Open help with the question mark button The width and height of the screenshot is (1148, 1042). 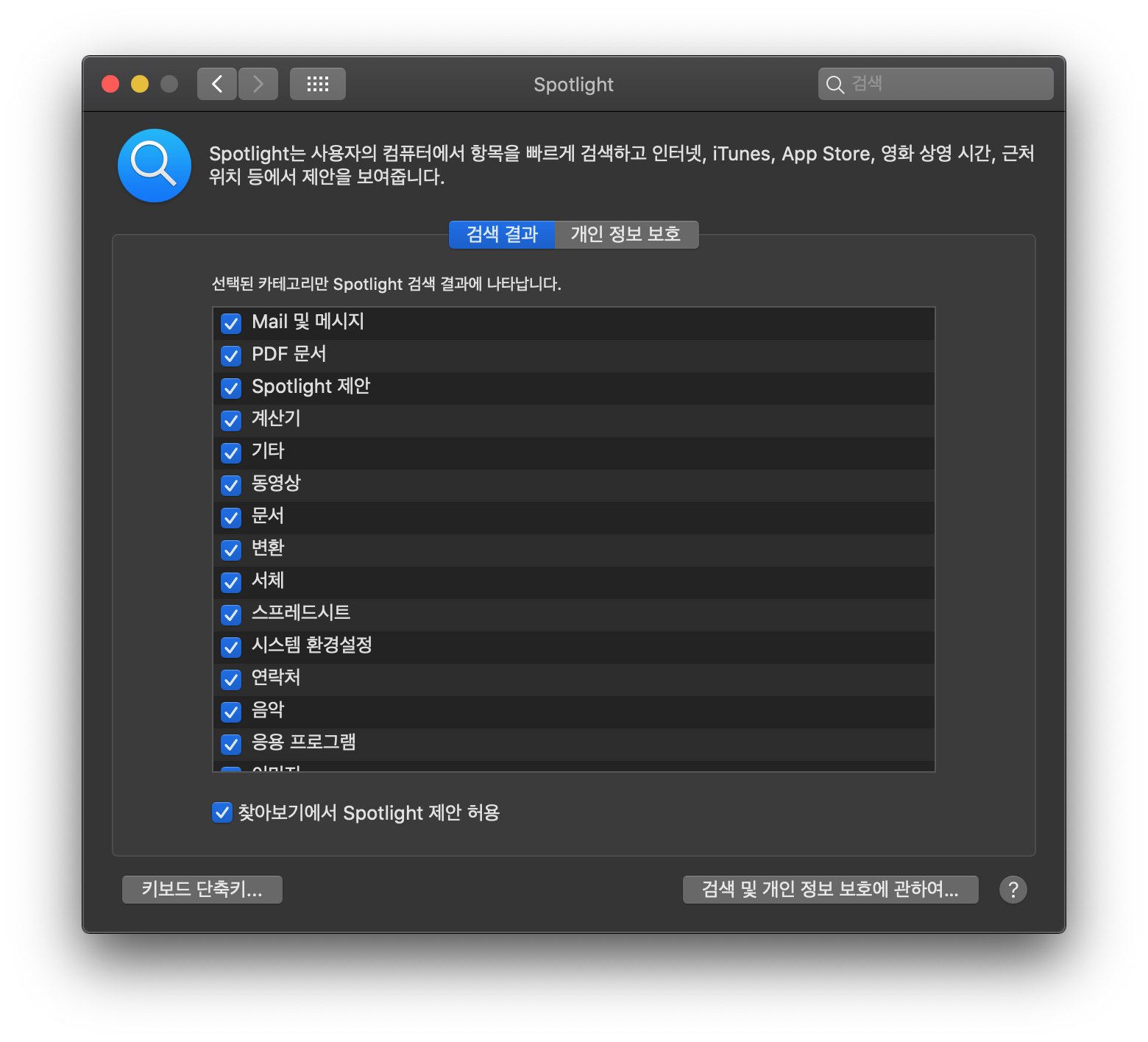(x=1013, y=890)
